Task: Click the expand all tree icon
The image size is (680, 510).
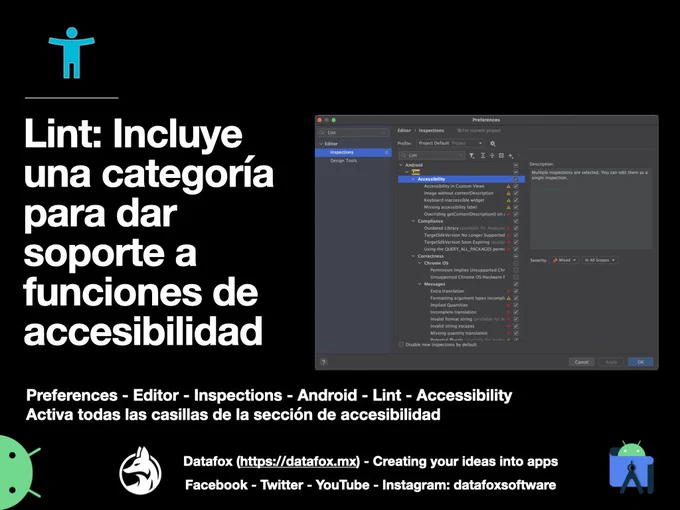Action: (x=483, y=155)
